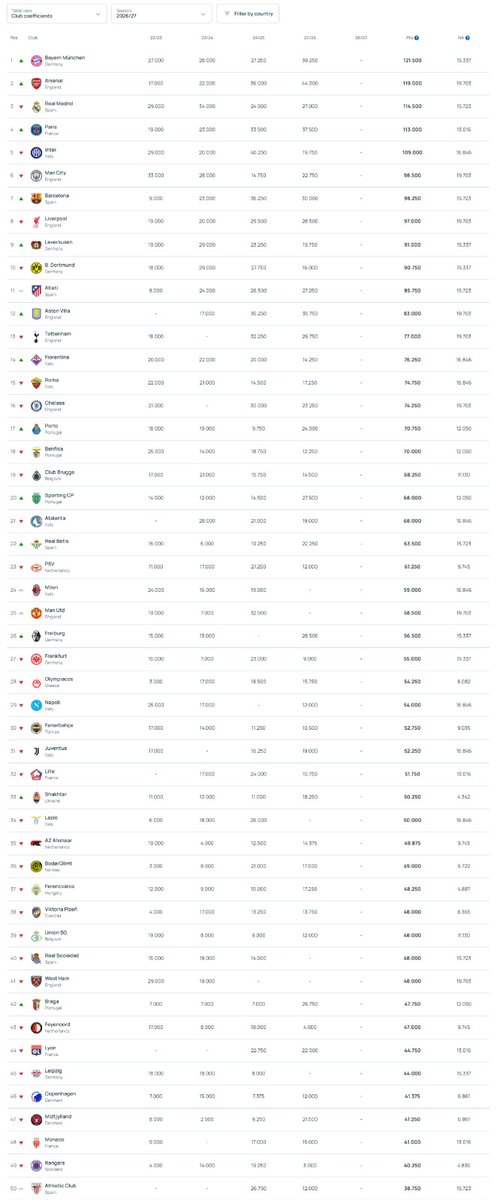The width and height of the screenshot is (497, 1200).
Task: Click the Pos column header
Action: point(14,37)
